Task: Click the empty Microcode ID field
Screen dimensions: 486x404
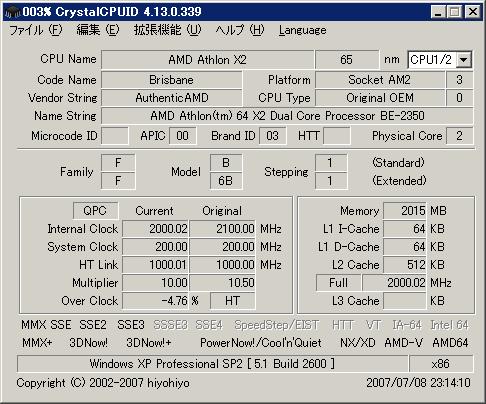Action: coord(115,136)
